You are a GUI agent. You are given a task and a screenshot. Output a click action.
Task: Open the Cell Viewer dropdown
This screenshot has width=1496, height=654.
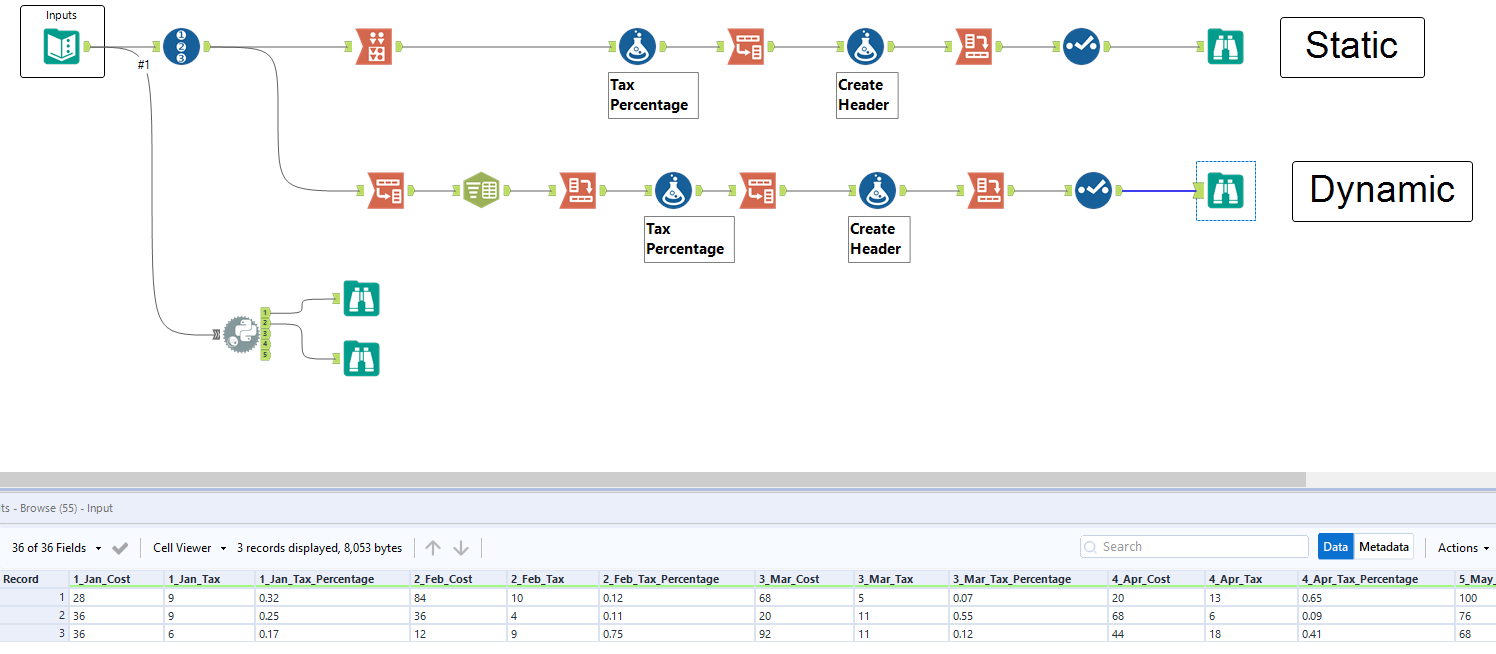(x=188, y=547)
